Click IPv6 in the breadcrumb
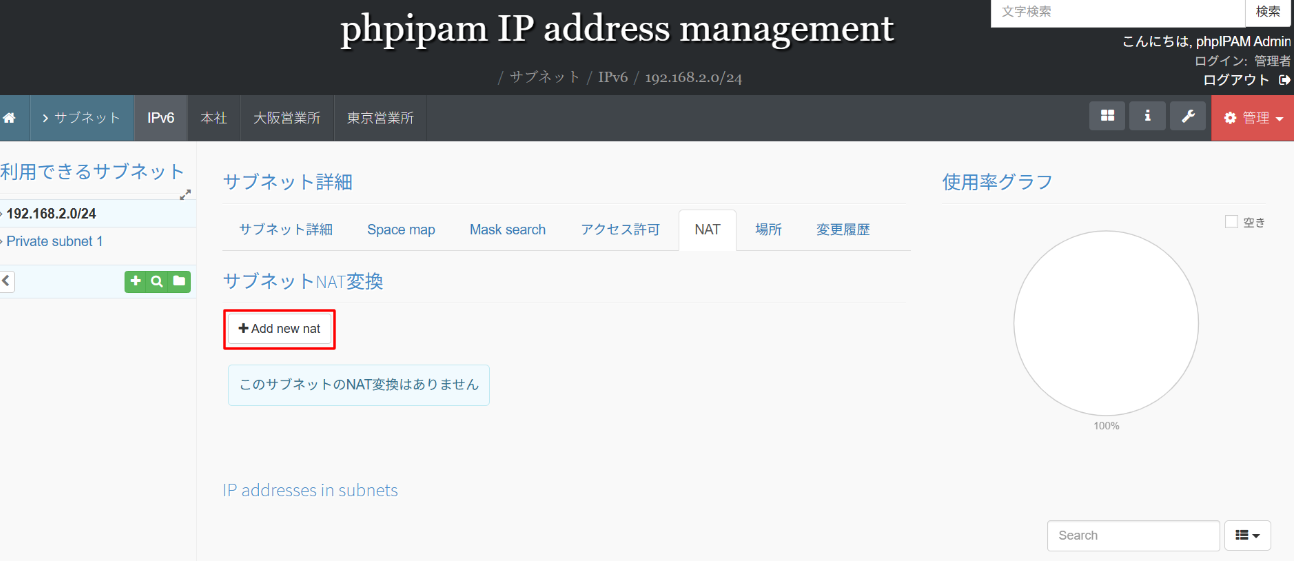This screenshot has width=1294, height=562. [x=613, y=77]
